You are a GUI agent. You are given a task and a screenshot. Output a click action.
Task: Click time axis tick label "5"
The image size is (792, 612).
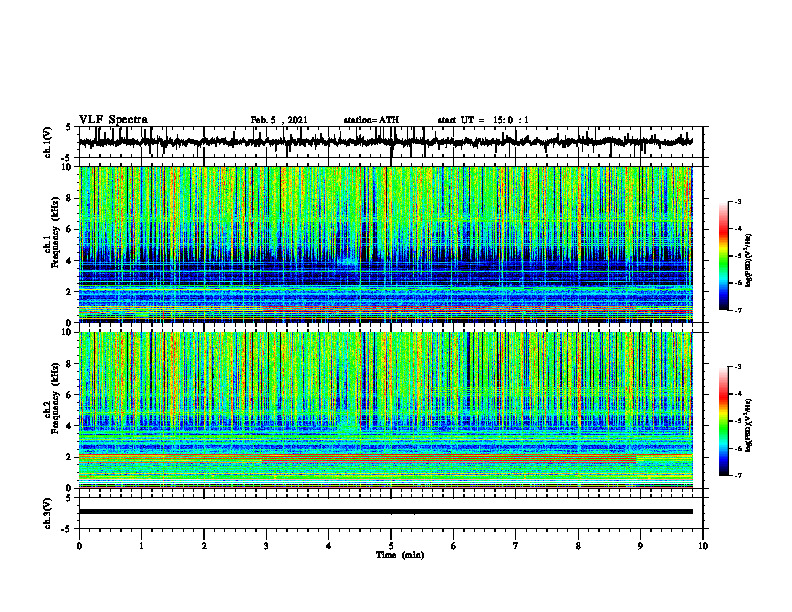click(391, 546)
